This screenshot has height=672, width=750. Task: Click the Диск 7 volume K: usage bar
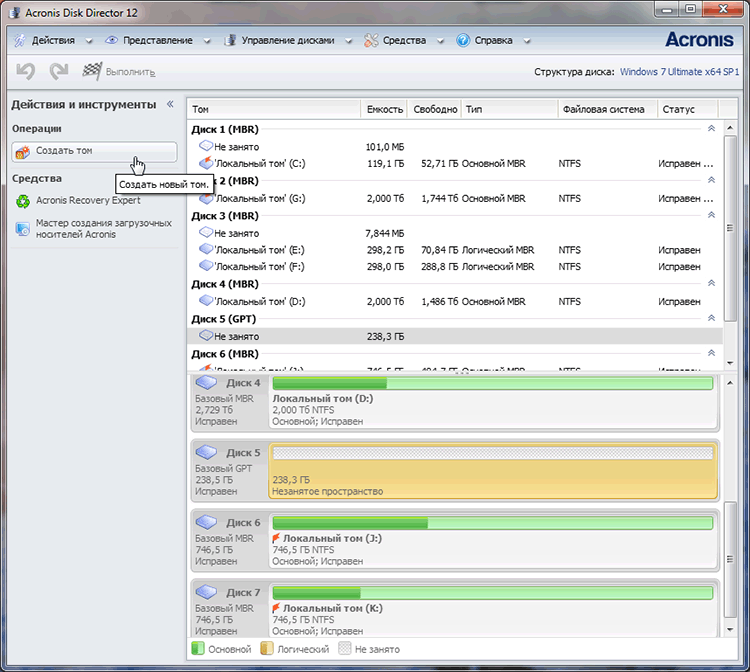tap(493, 593)
